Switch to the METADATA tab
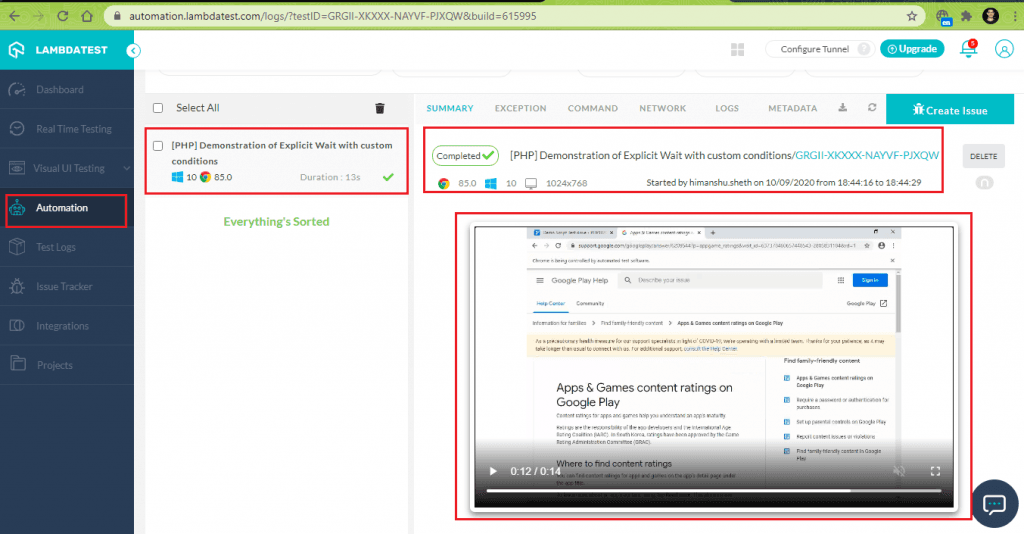Viewport: 1024px width, 534px height. tap(792, 108)
